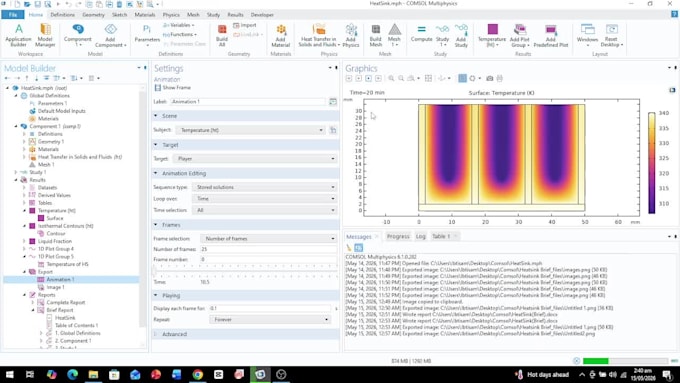Image resolution: width=680 pixels, height=383 pixels.
Task: Switch to the Definitions ribbon tab
Action: [x=62, y=15]
